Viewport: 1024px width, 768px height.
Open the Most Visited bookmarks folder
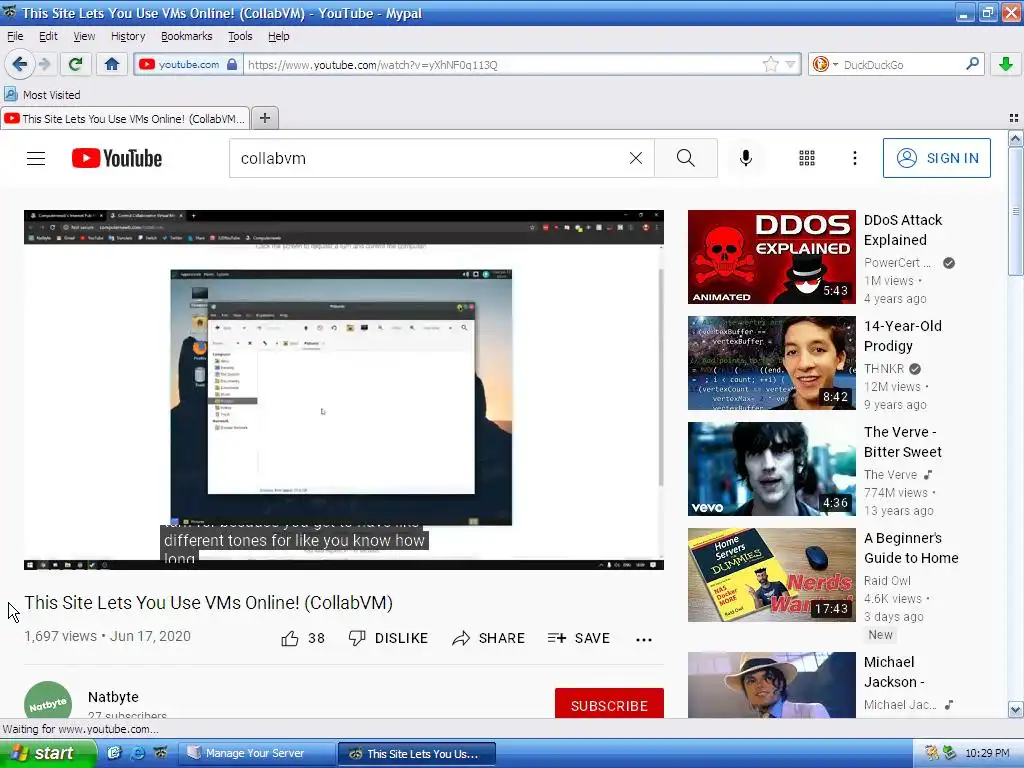(42, 95)
